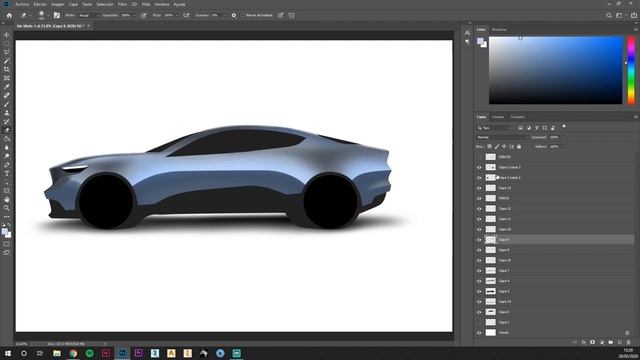This screenshot has width=640, height=360.
Task: Select the Horizontal Type tool
Action: pos(7,173)
